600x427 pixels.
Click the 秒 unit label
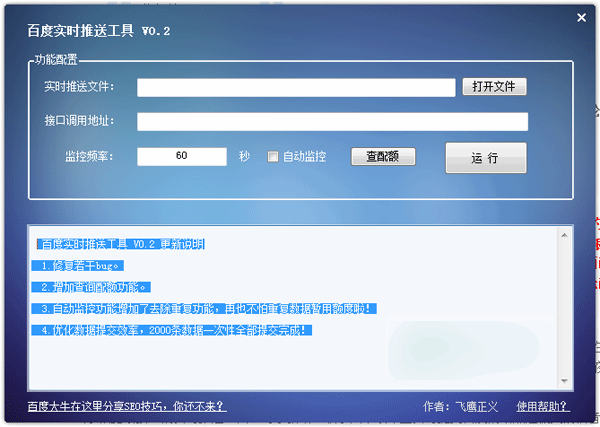pyautogui.click(x=244, y=156)
